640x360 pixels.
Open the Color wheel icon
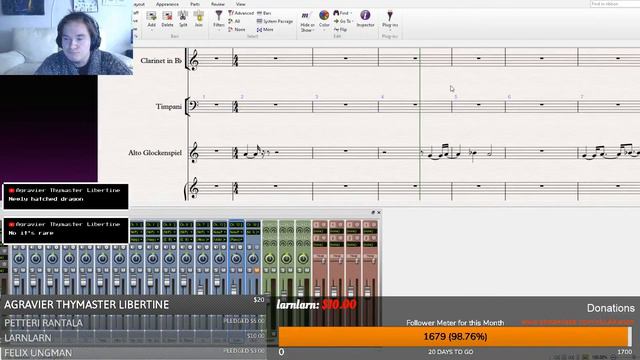pos(324,16)
